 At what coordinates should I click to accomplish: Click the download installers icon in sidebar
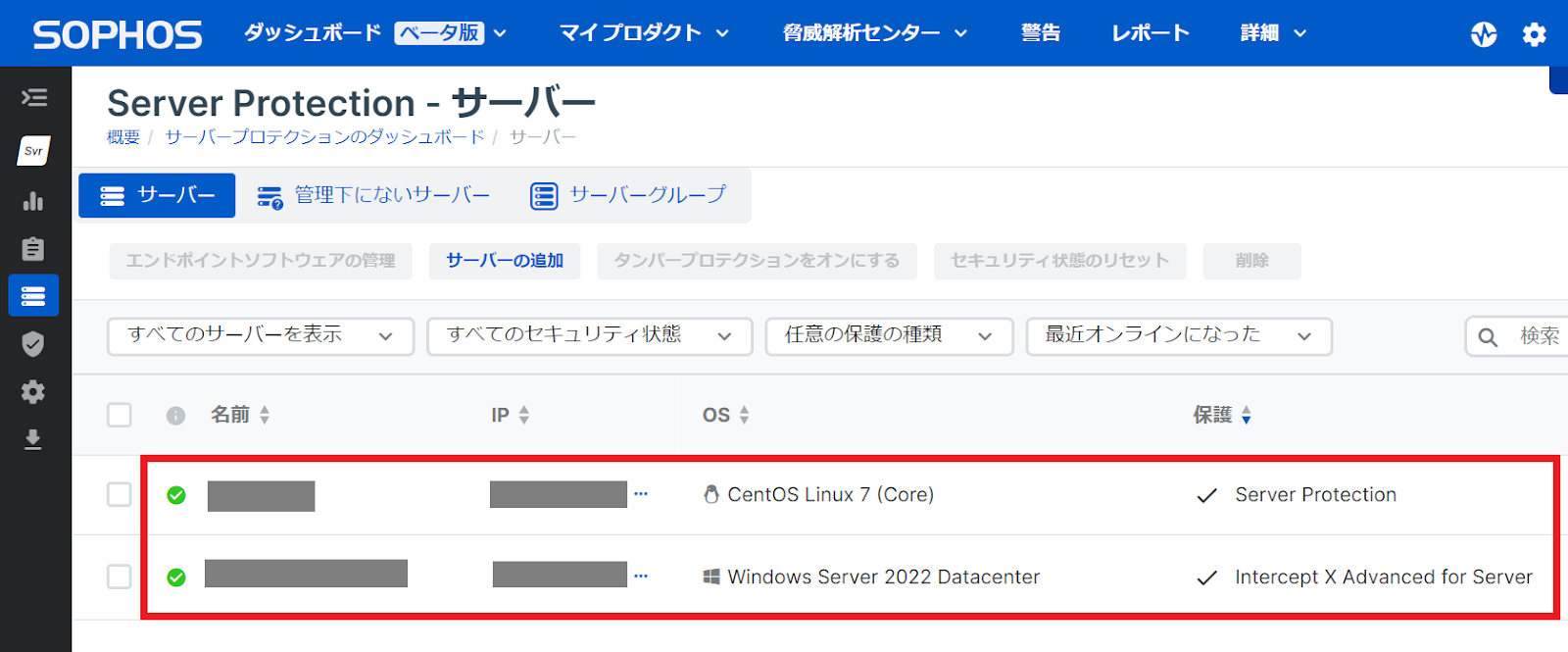pos(33,439)
